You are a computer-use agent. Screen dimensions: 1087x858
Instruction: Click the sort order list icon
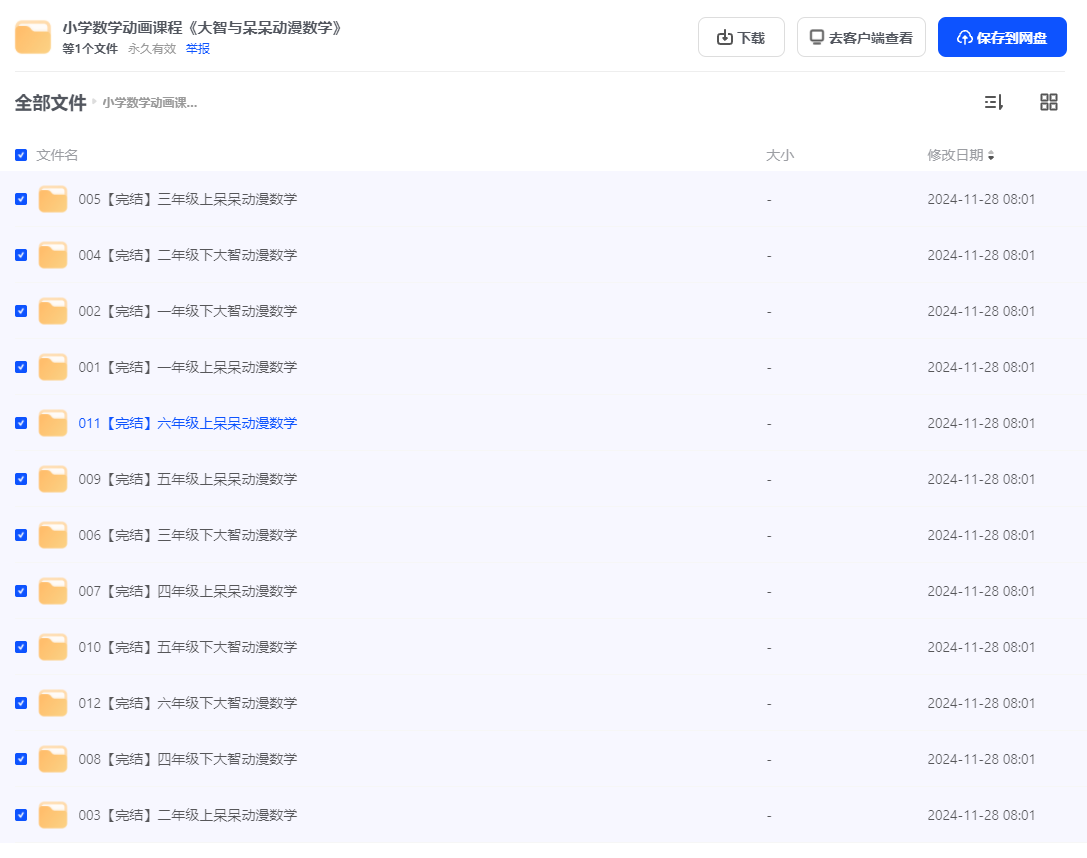993,101
